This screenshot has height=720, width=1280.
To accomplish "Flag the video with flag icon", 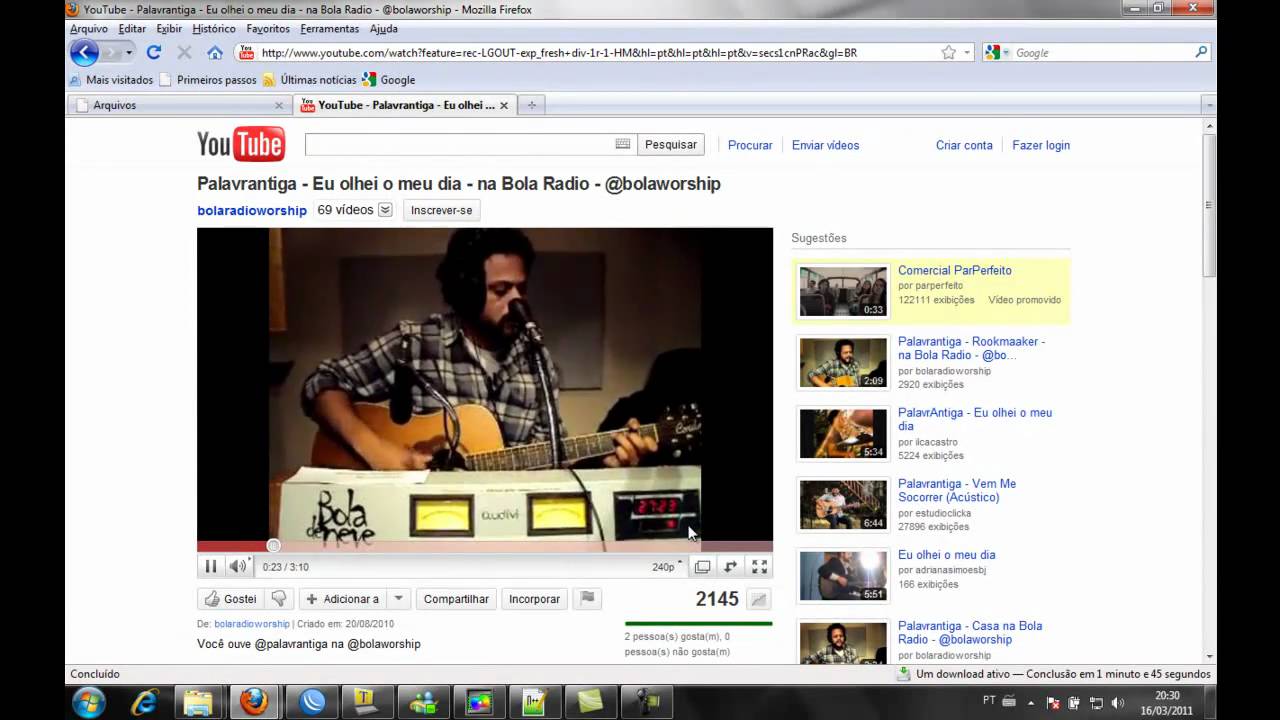I will coord(588,599).
